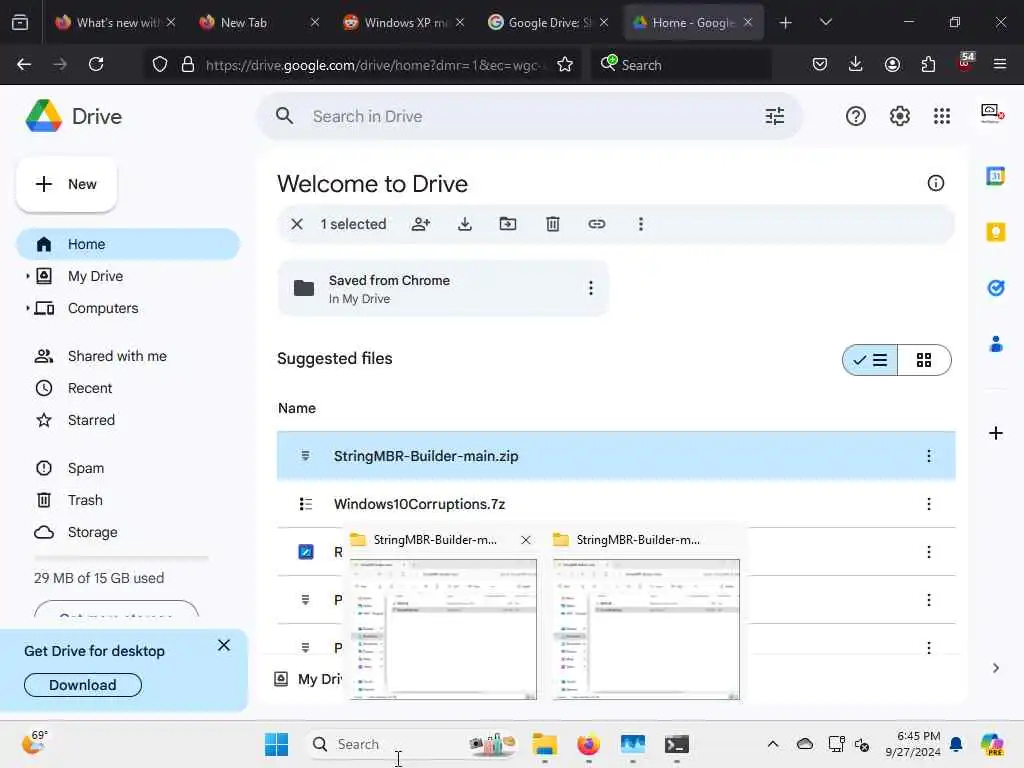The image size is (1024, 768).
Task: Open More actions menu in selection toolbar
Action: point(641,224)
